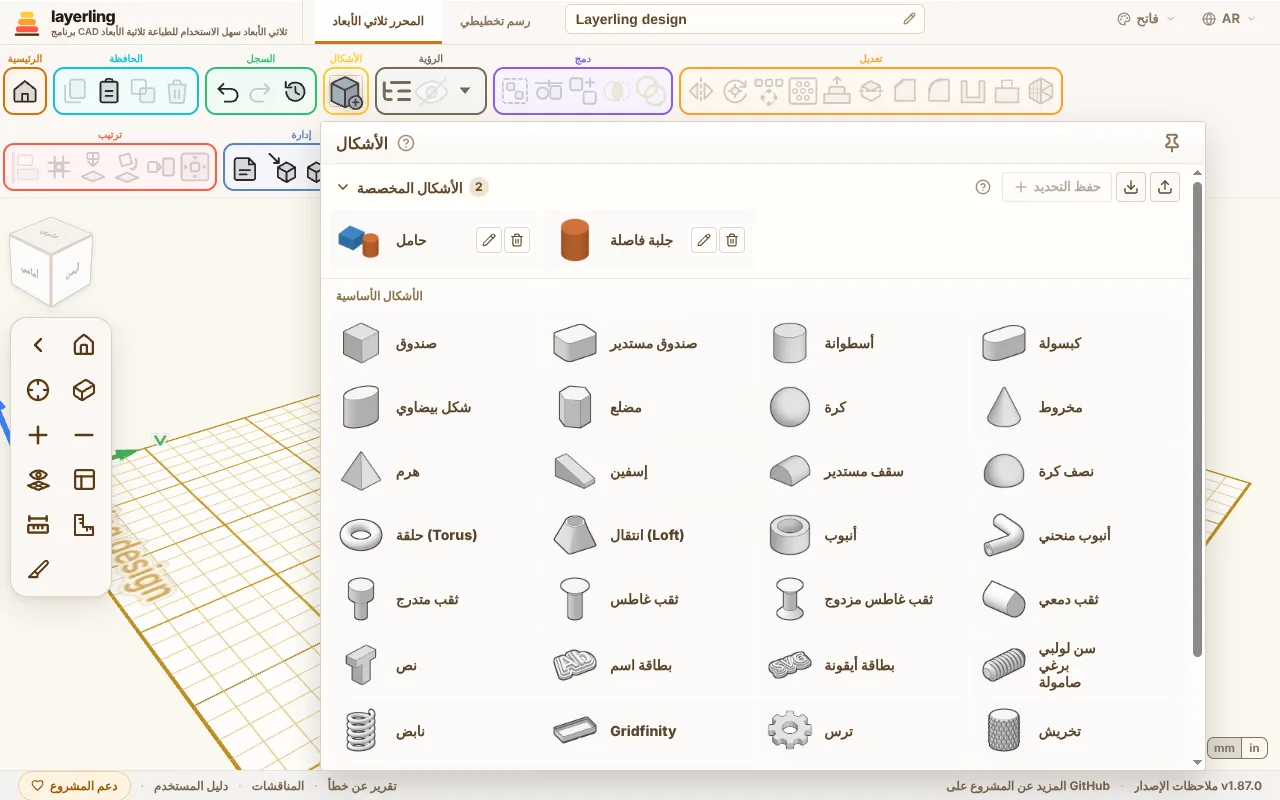
Task: Add a كرة (sphere) shape
Action: coord(862,408)
